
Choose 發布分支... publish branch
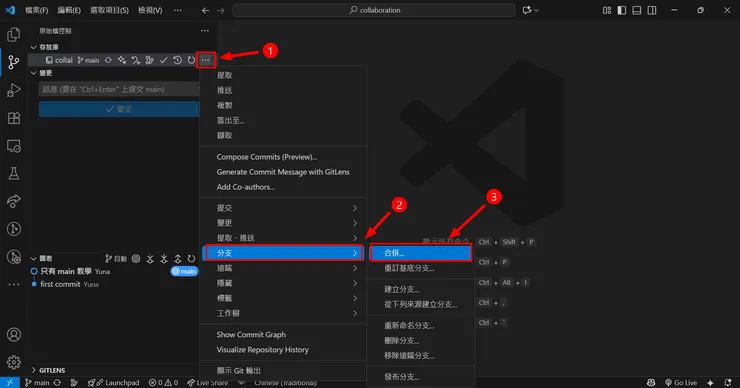(x=420, y=377)
